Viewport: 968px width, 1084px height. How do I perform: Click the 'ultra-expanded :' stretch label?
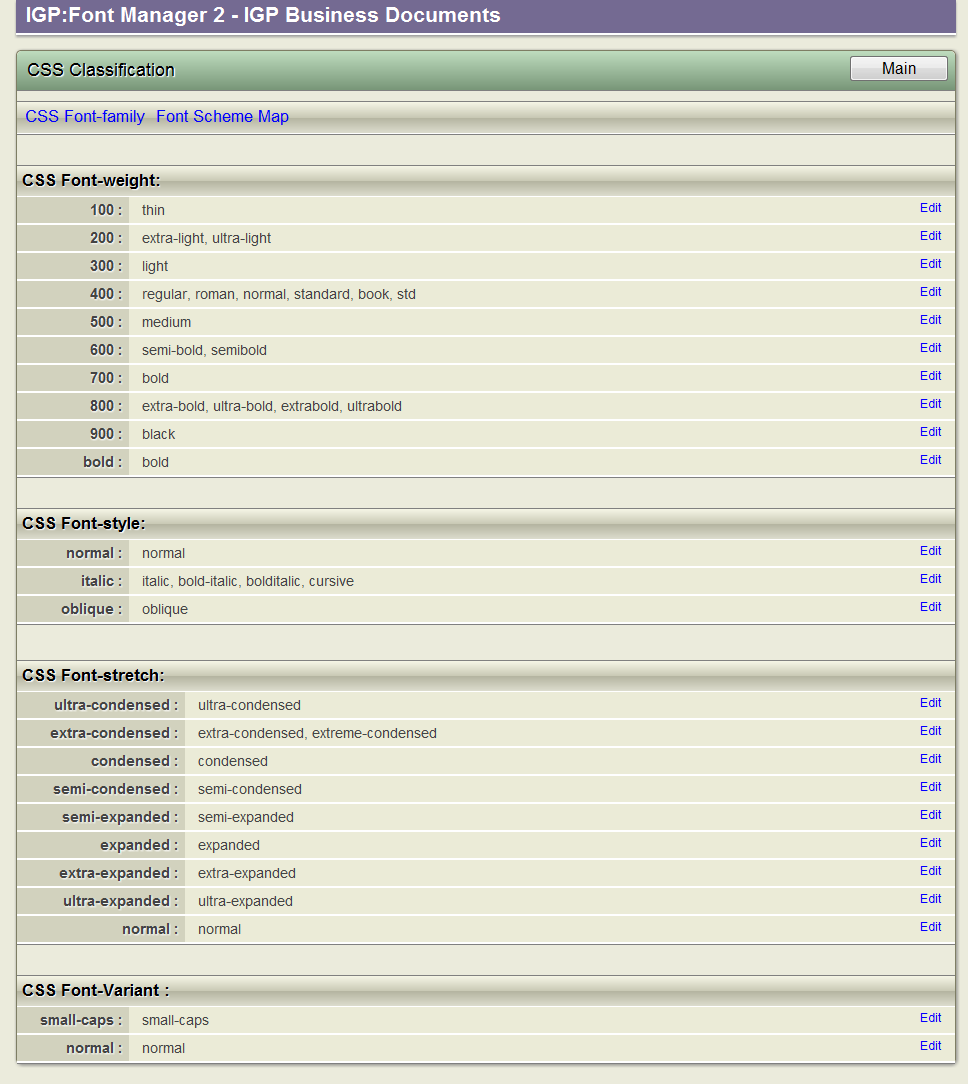pos(120,901)
